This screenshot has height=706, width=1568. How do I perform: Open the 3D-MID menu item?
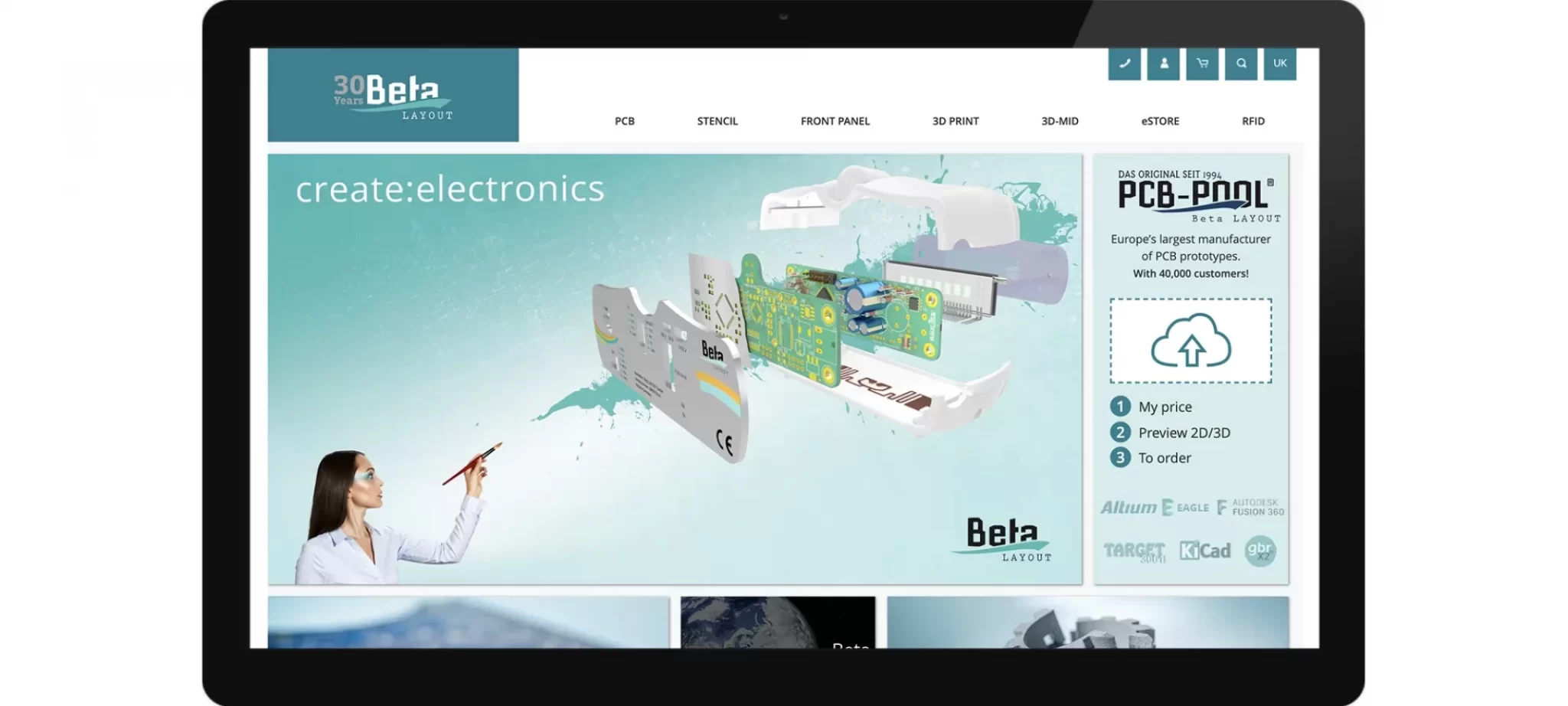coord(1060,121)
